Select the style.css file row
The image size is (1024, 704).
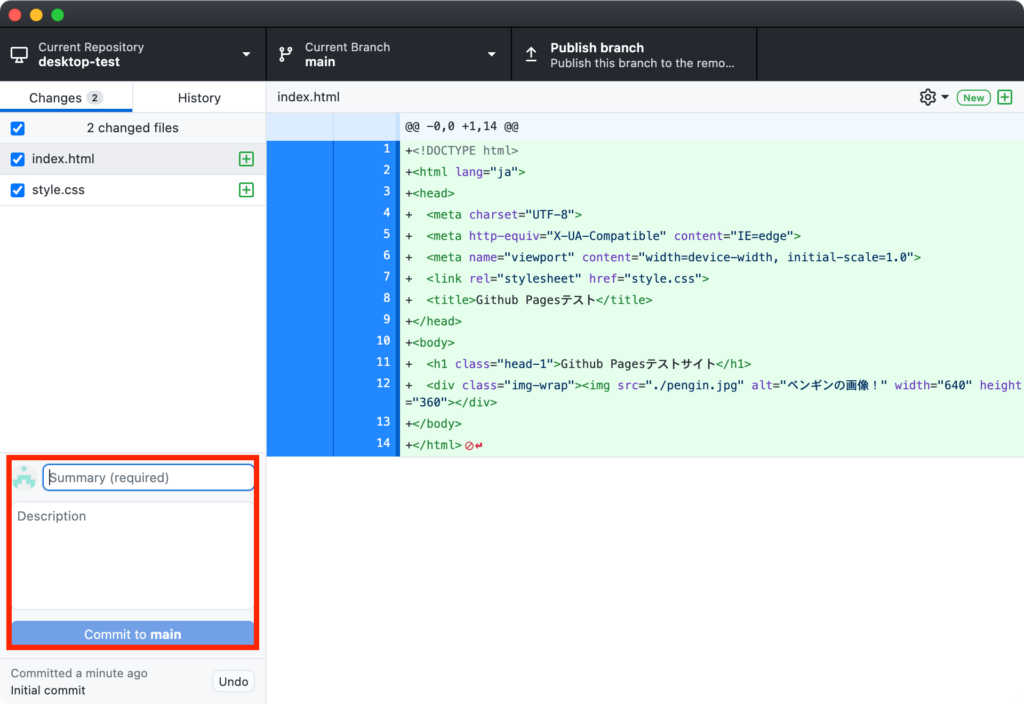click(133, 190)
